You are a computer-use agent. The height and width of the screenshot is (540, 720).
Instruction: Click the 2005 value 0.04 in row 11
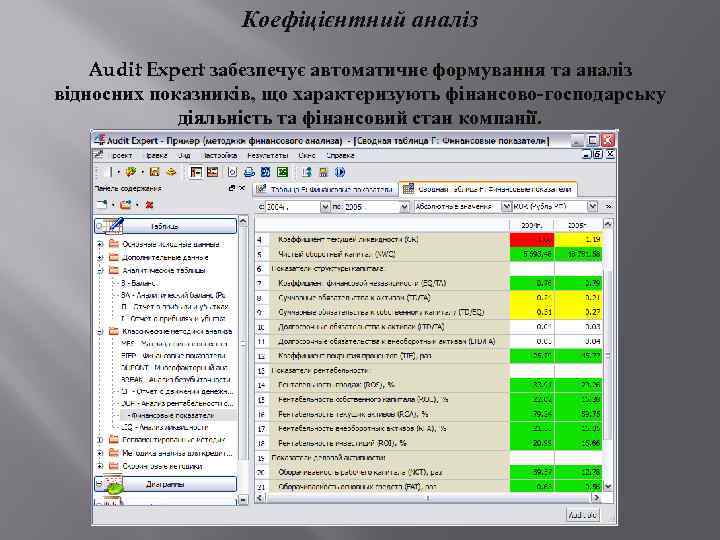578,341
